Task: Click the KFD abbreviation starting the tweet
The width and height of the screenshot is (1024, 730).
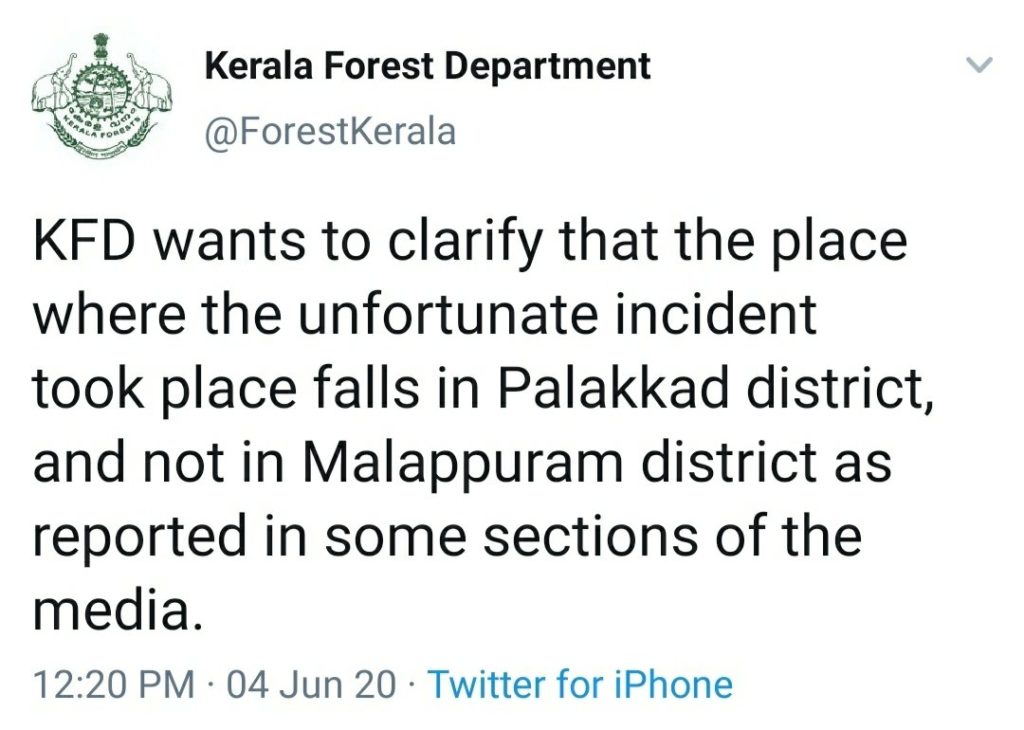Action: pos(84,240)
